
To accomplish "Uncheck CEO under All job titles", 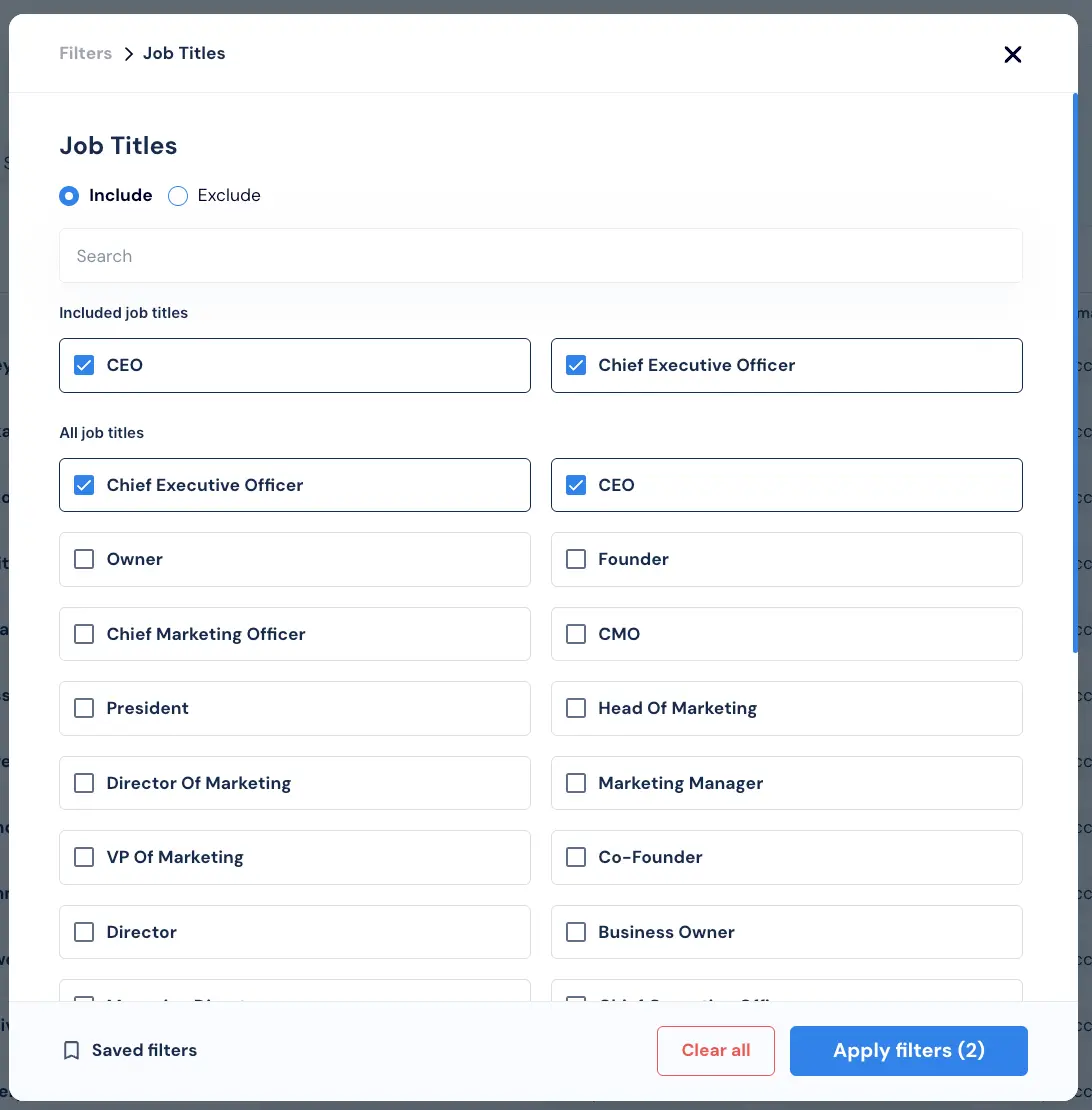I will coord(576,485).
